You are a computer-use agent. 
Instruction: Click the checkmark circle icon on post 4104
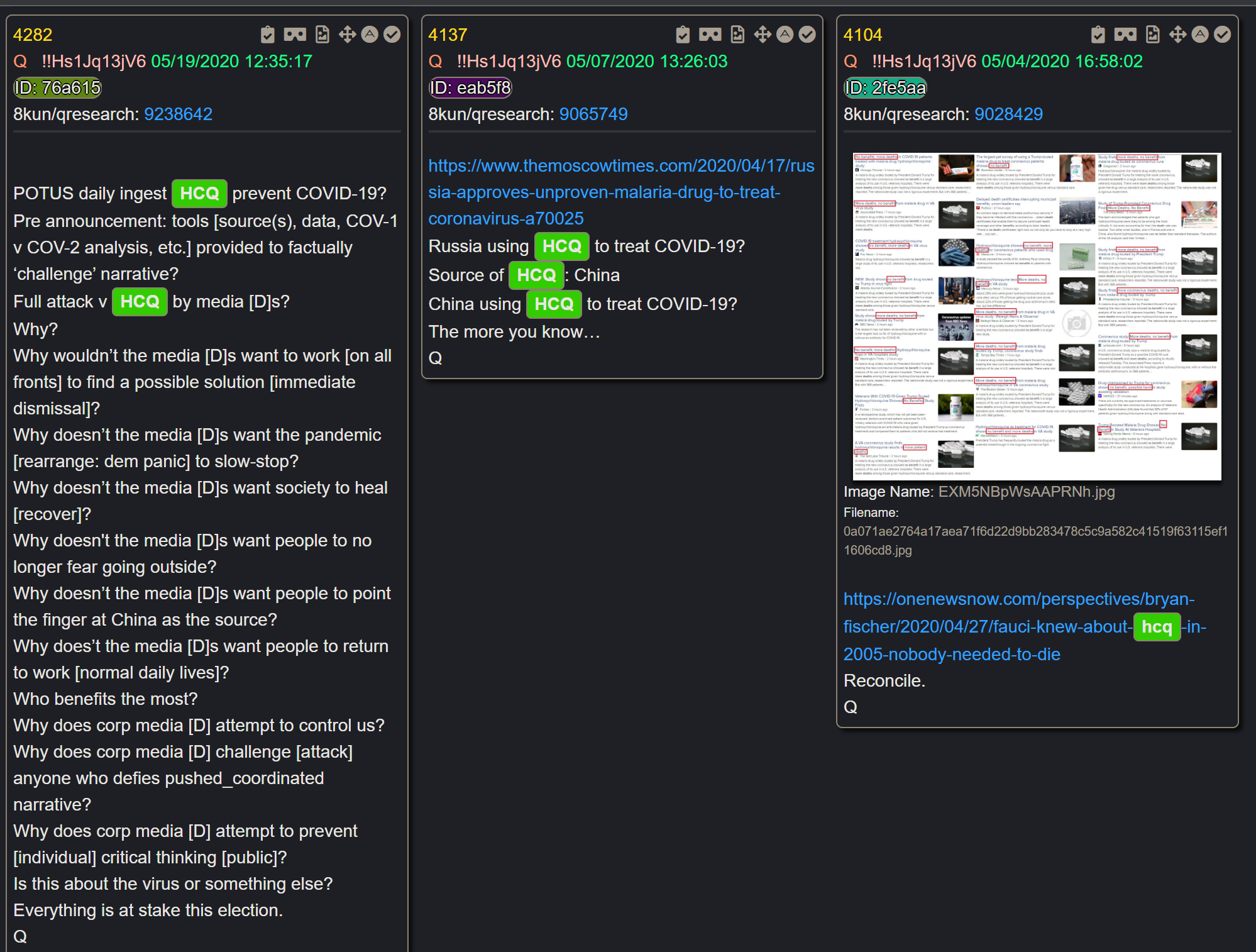tap(1223, 35)
